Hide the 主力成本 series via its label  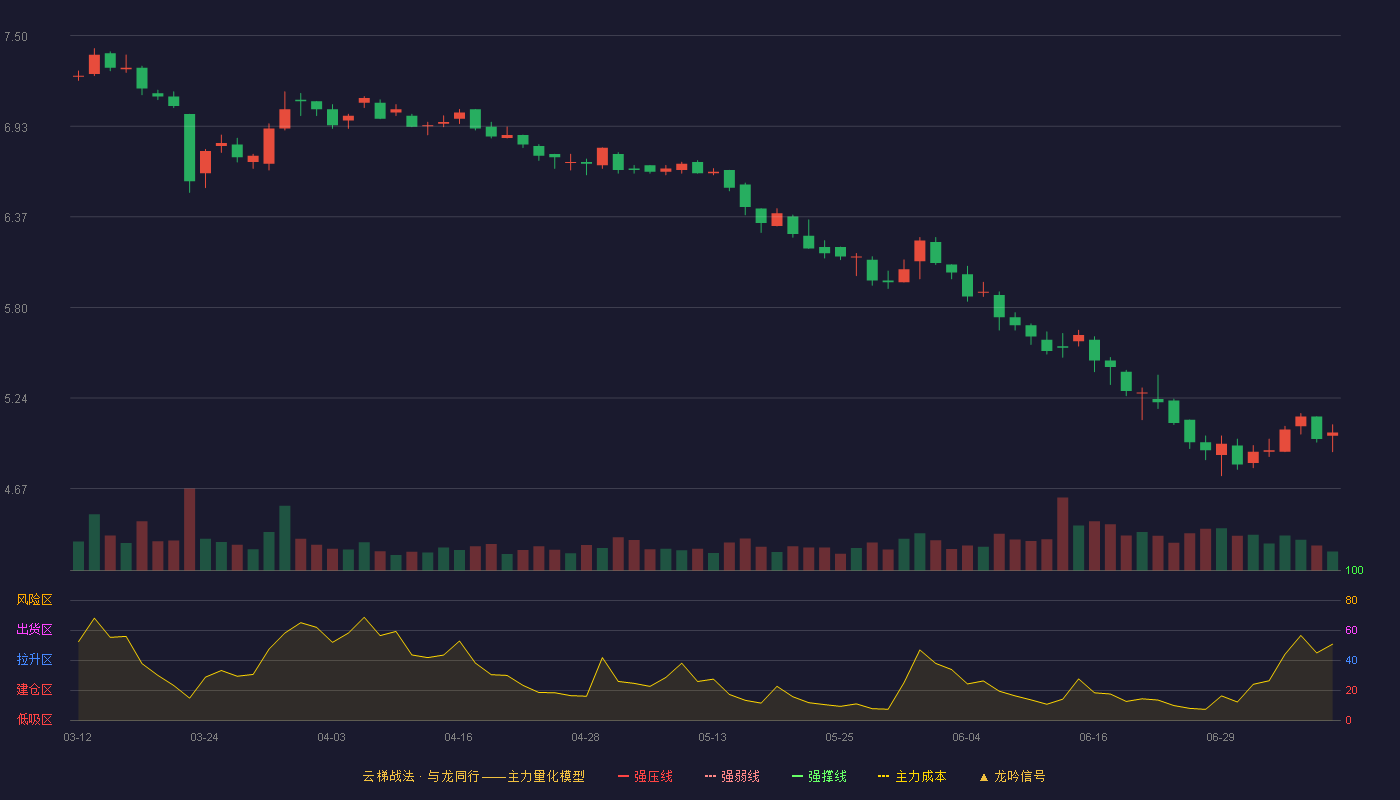click(x=920, y=776)
